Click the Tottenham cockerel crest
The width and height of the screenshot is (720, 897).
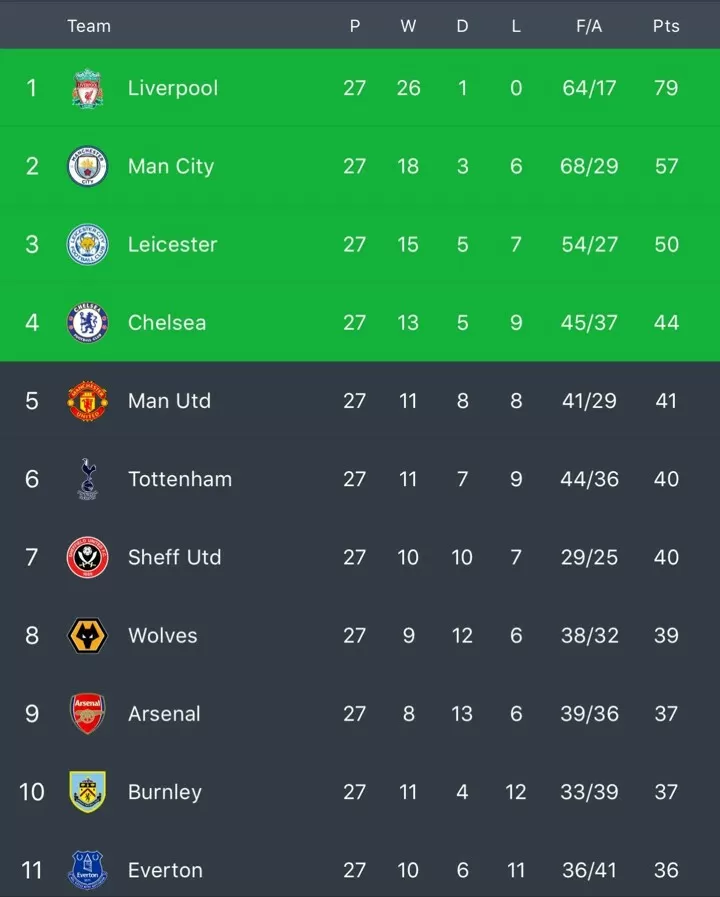(87, 479)
